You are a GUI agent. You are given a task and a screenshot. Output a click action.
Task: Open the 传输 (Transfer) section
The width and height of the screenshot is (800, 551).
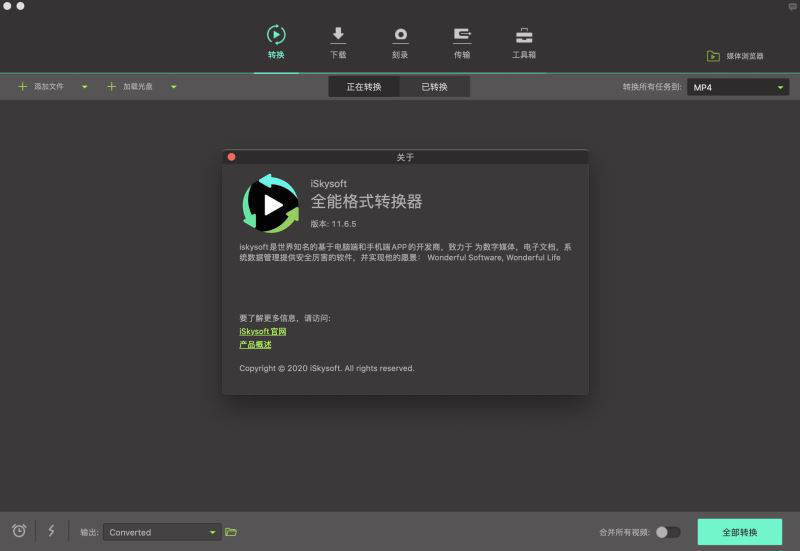[462, 42]
